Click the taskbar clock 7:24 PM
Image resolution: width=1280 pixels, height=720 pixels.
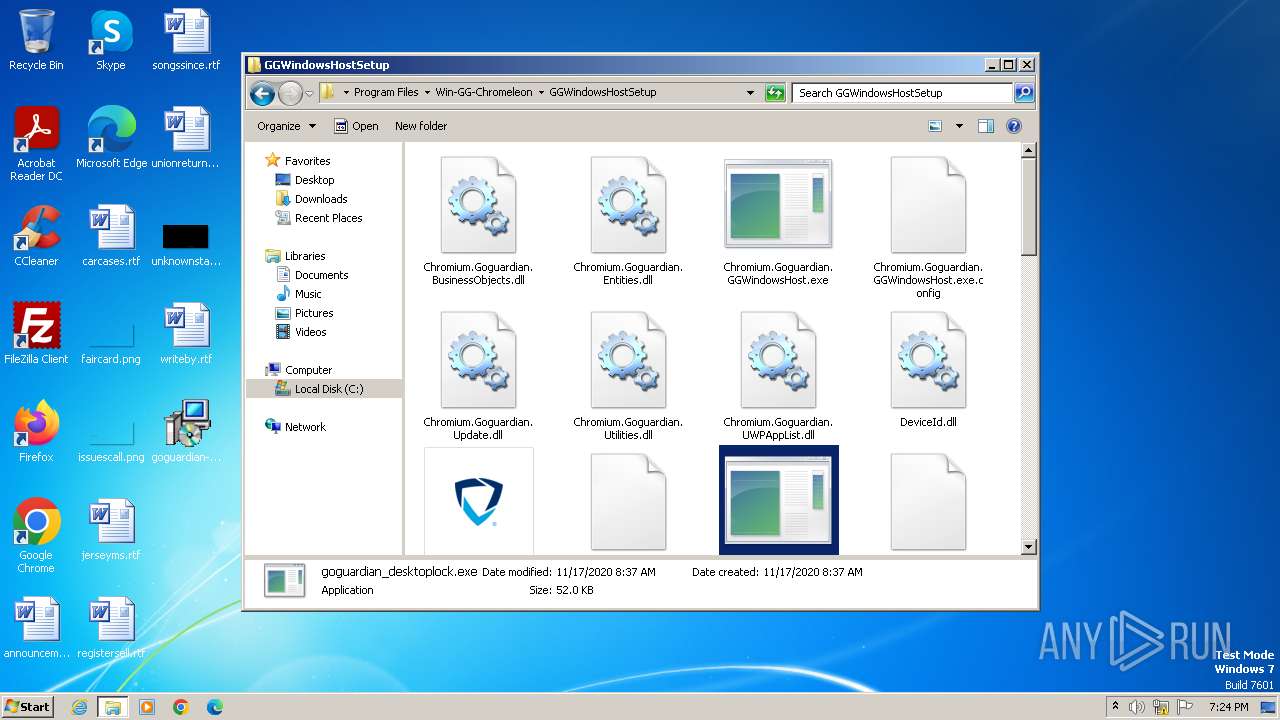tap(1229, 707)
